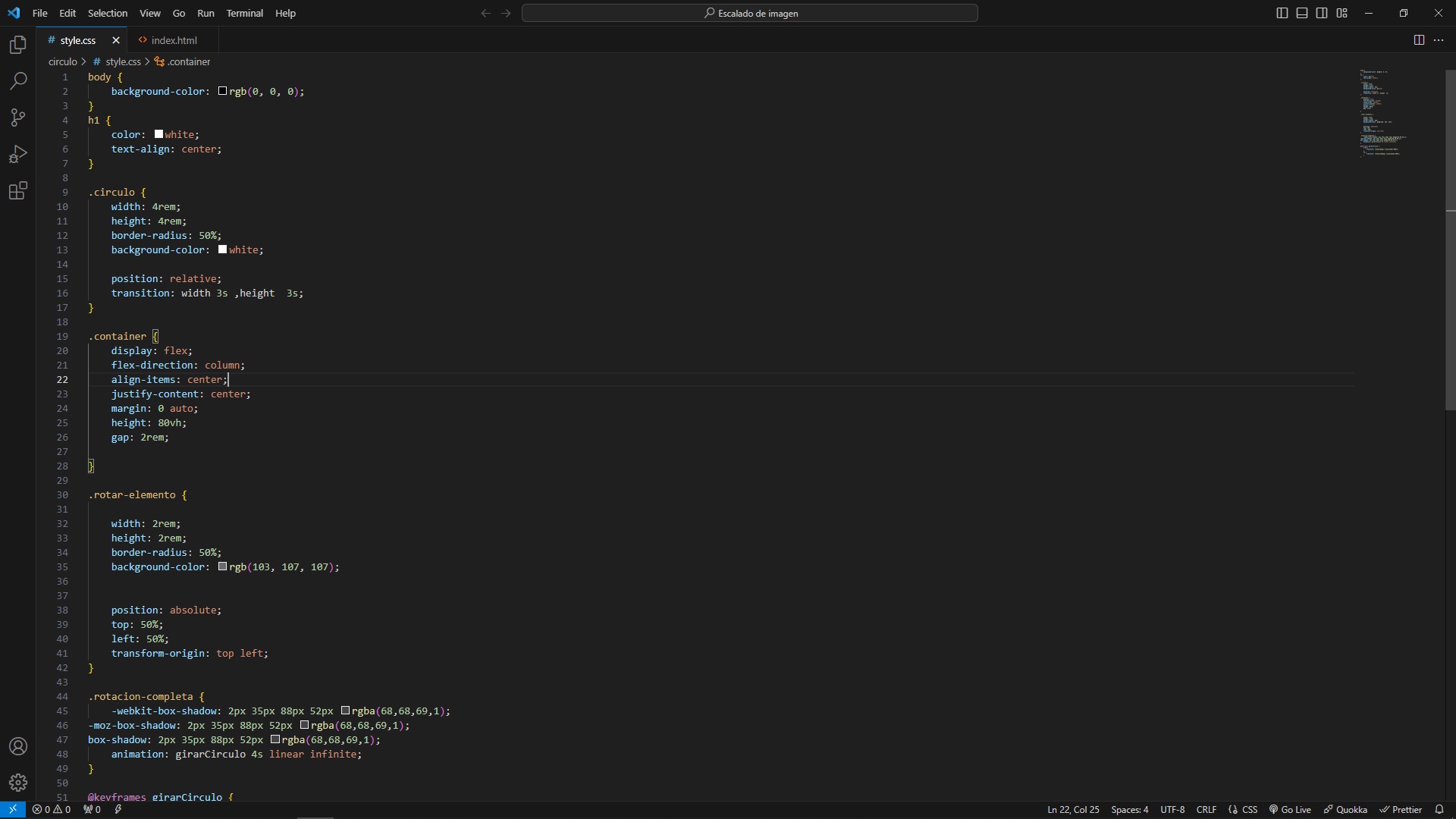1456x819 pixels.
Task: Navigate back with the left arrow
Action: click(x=486, y=13)
